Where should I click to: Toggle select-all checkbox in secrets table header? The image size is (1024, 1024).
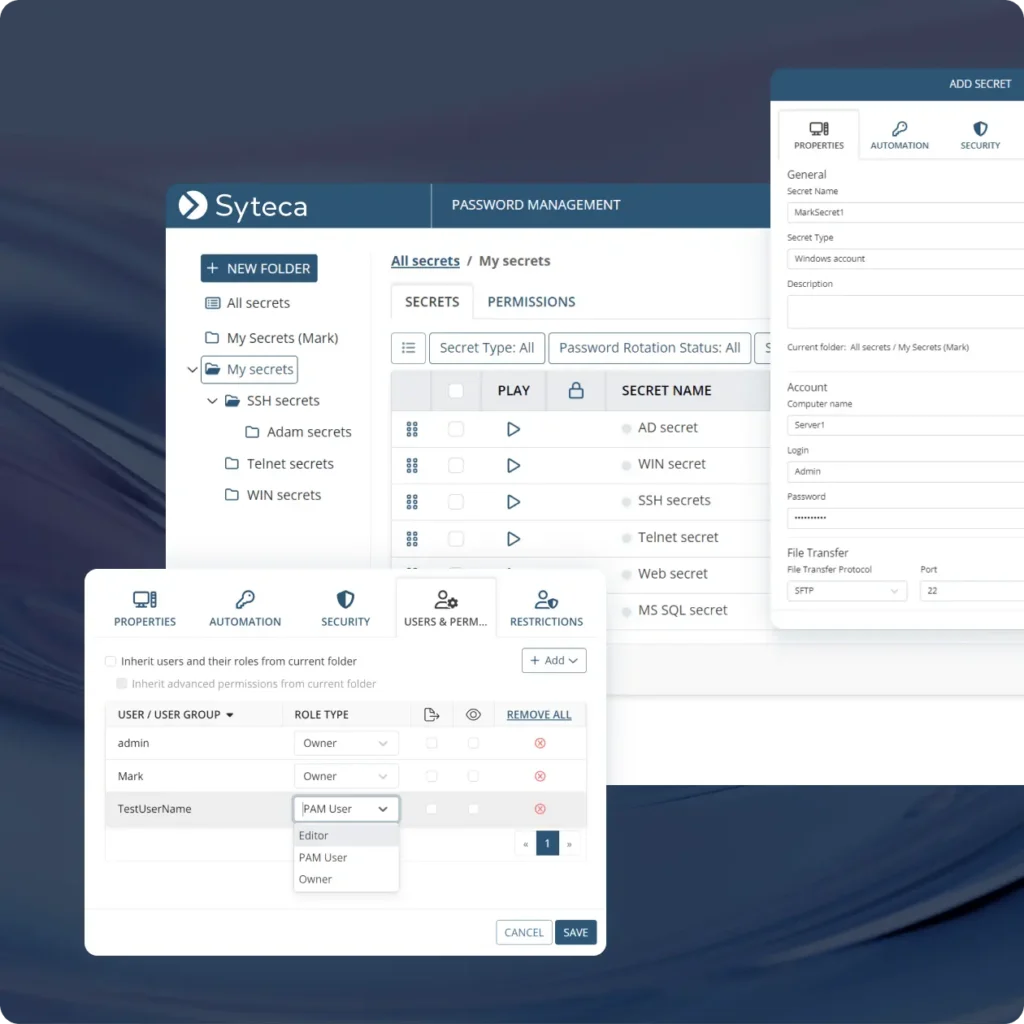[x=456, y=391]
